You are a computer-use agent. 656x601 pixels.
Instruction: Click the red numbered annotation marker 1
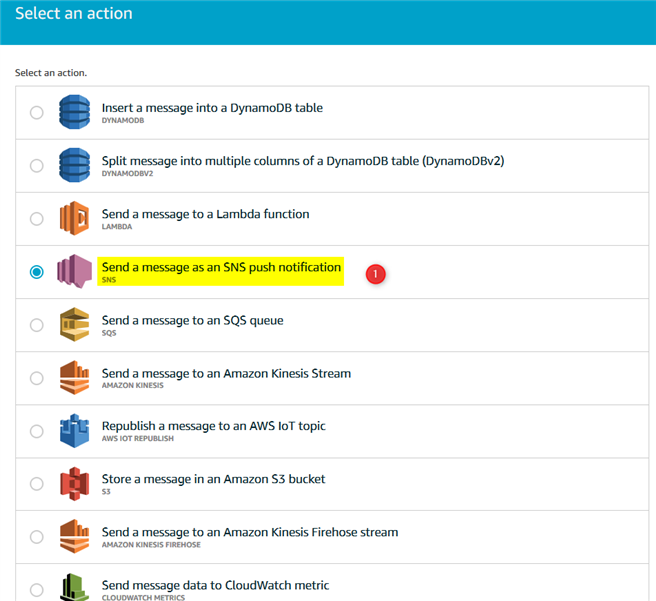pyautogui.click(x=377, y=272)
